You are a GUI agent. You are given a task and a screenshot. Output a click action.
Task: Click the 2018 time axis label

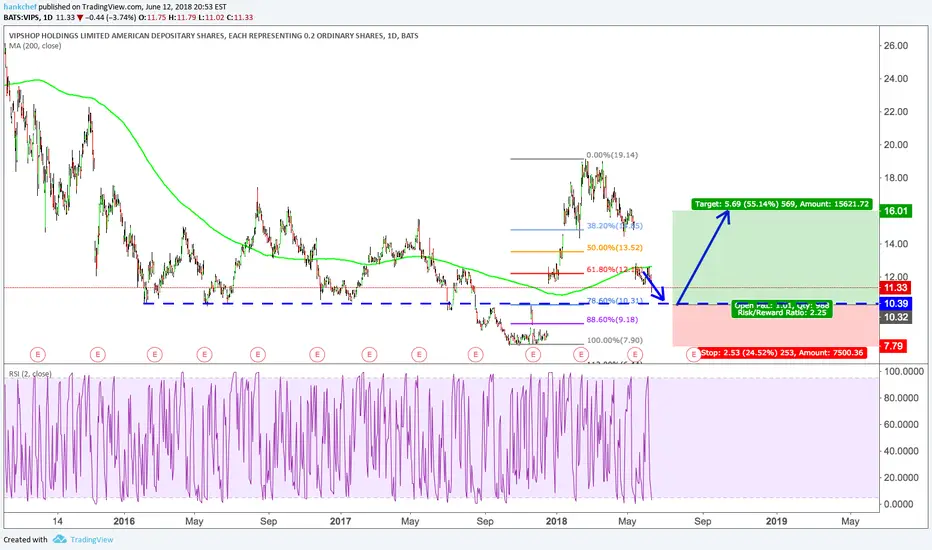click(x=556, y=521)
